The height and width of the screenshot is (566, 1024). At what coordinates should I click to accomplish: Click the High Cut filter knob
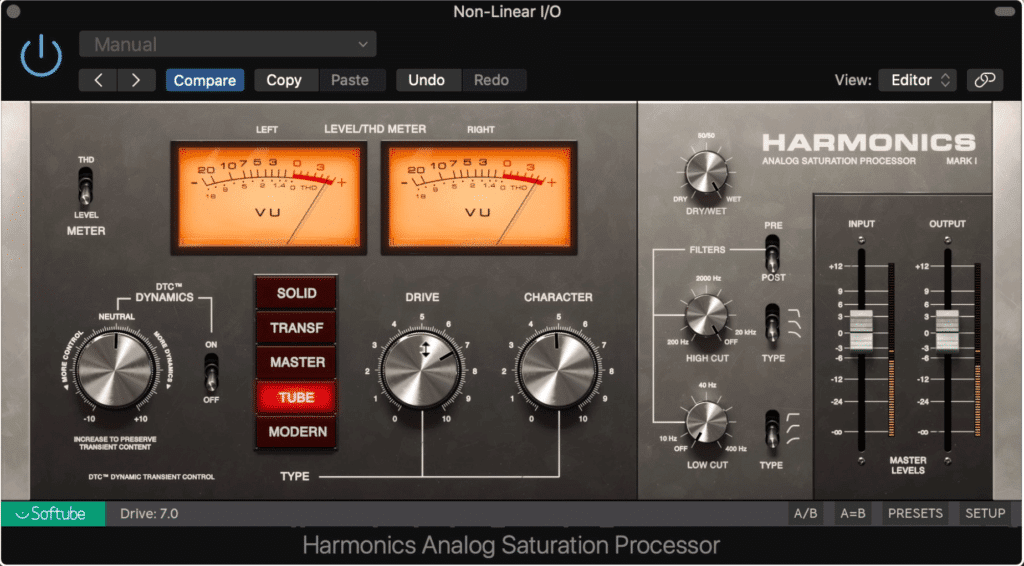pos(706,316)
